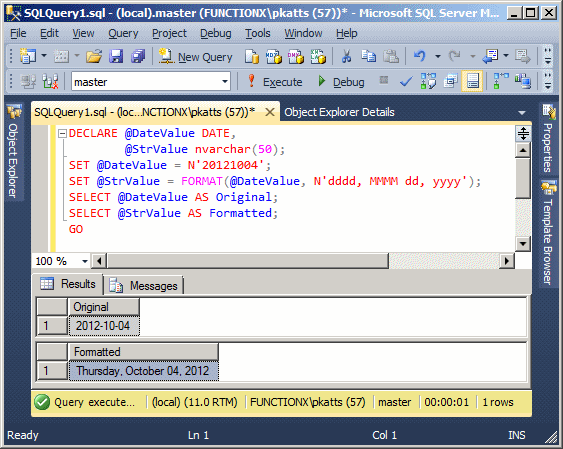Click the Save All icon

(138, 56)
